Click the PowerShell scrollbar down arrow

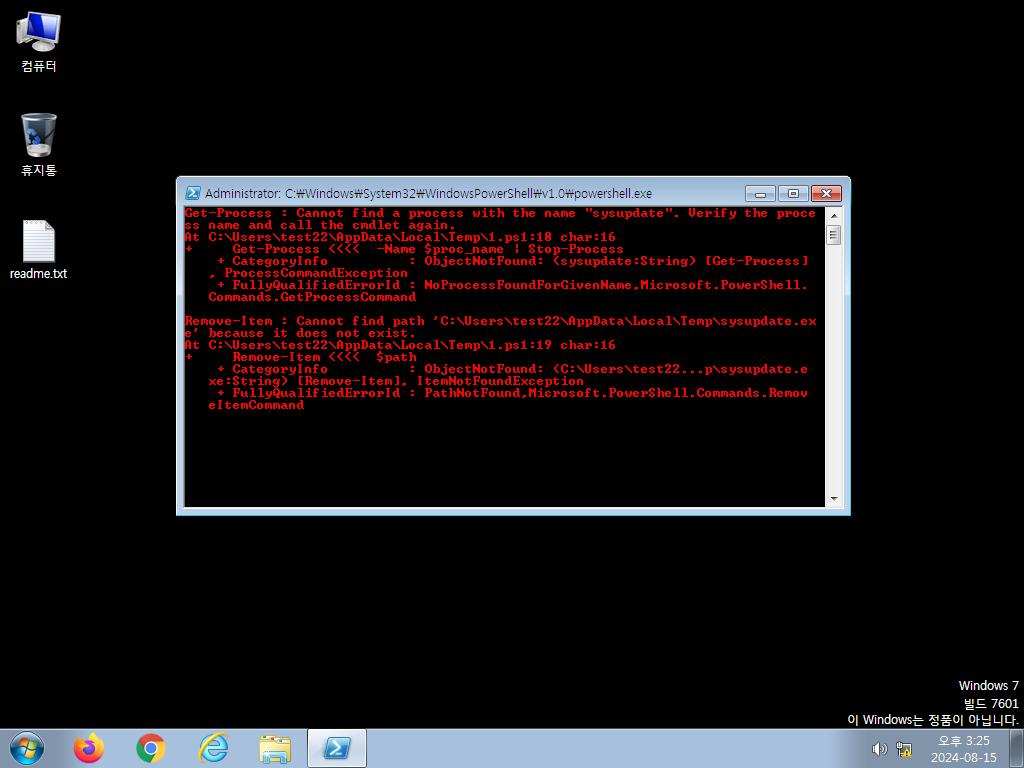click(833, 499)
